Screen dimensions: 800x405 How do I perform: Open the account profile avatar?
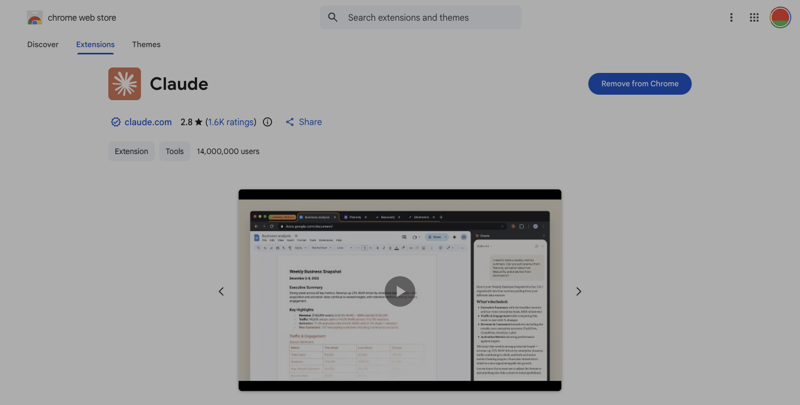(x=780, y=17)
